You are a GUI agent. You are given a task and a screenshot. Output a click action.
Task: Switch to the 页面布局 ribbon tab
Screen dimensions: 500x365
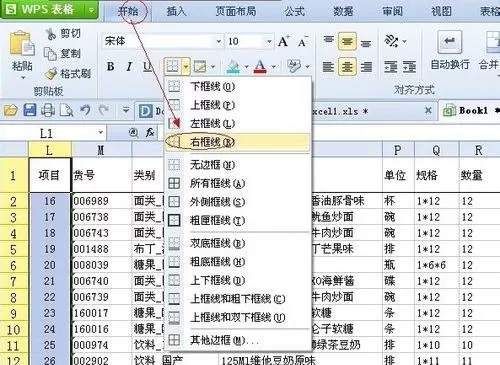point(236,11)
